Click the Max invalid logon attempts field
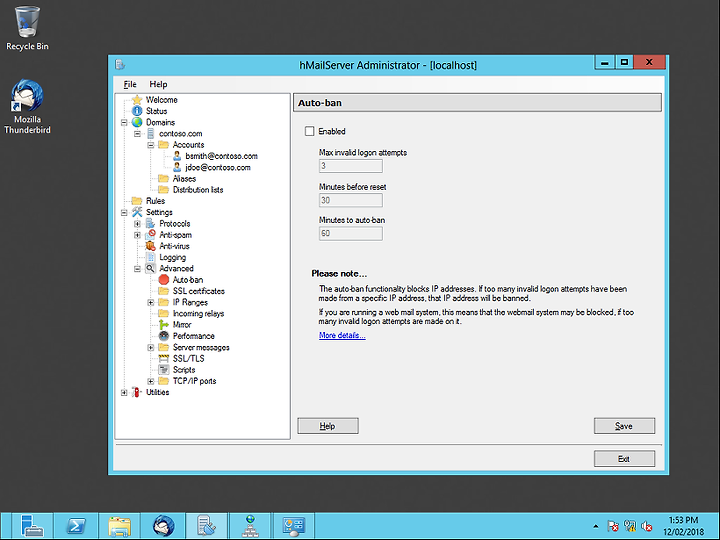This screenshot has height=540, width=720. point(351,166)
